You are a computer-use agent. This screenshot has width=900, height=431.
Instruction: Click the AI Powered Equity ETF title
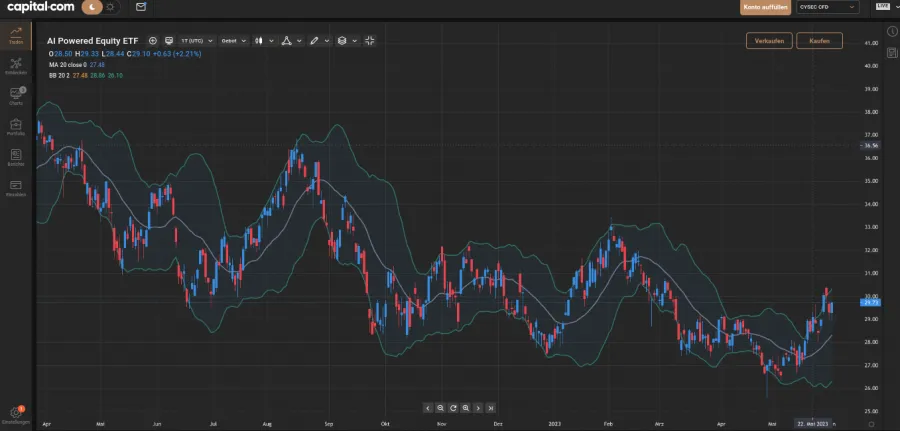click(x=93, y=41)
